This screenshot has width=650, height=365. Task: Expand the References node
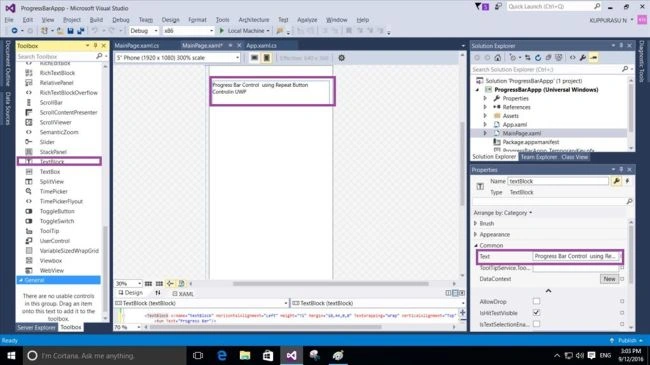(485, 107)
